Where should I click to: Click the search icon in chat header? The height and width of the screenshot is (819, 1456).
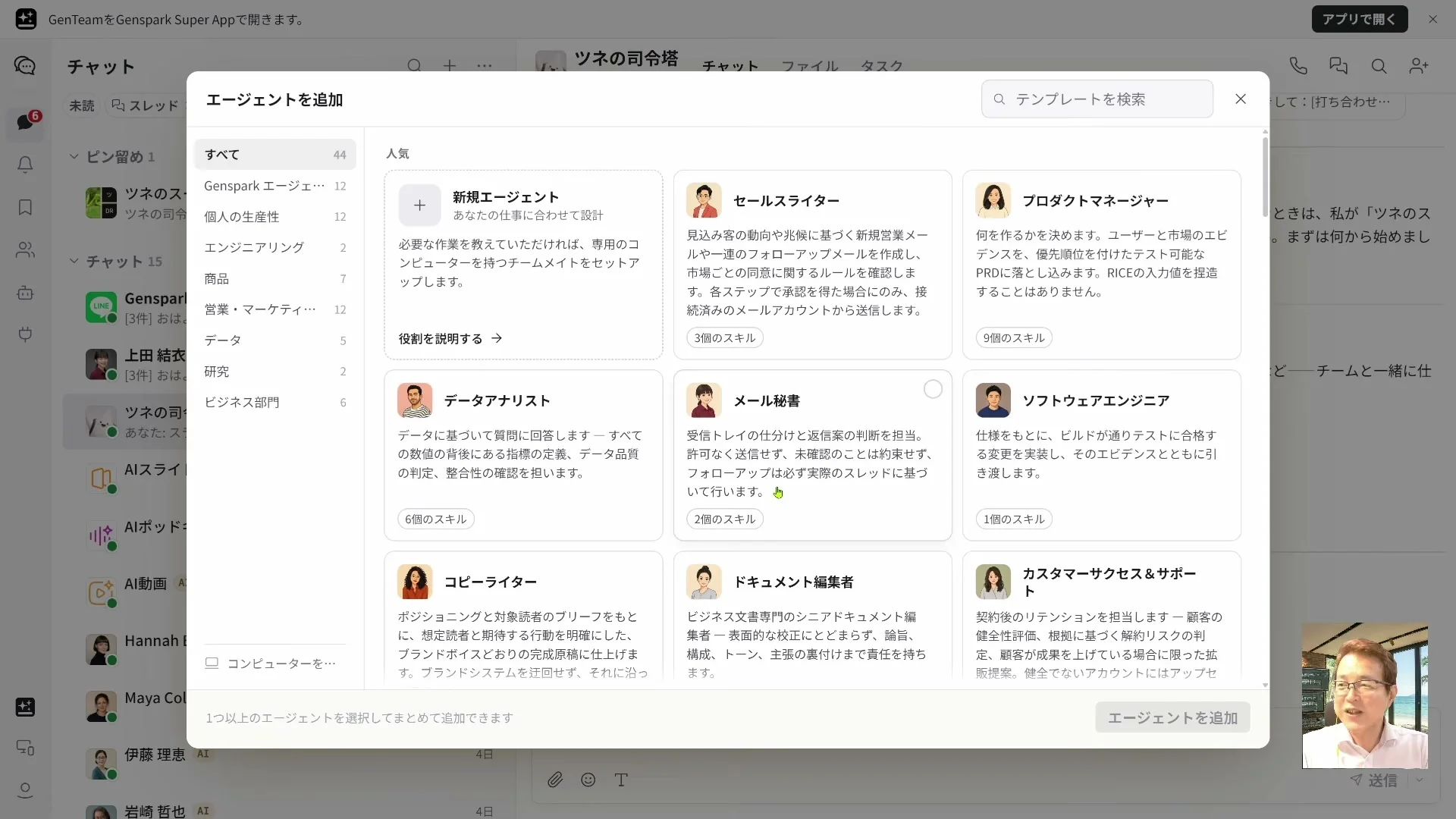point(1379,67)
